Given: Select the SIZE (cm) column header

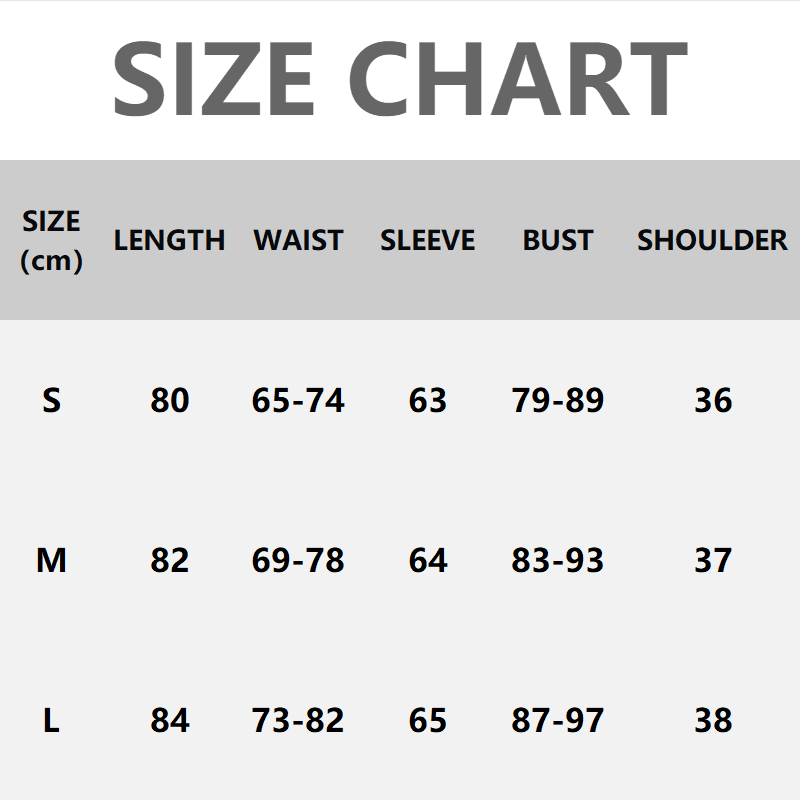Looking at the screenshot, I should [x=51, y=240].
